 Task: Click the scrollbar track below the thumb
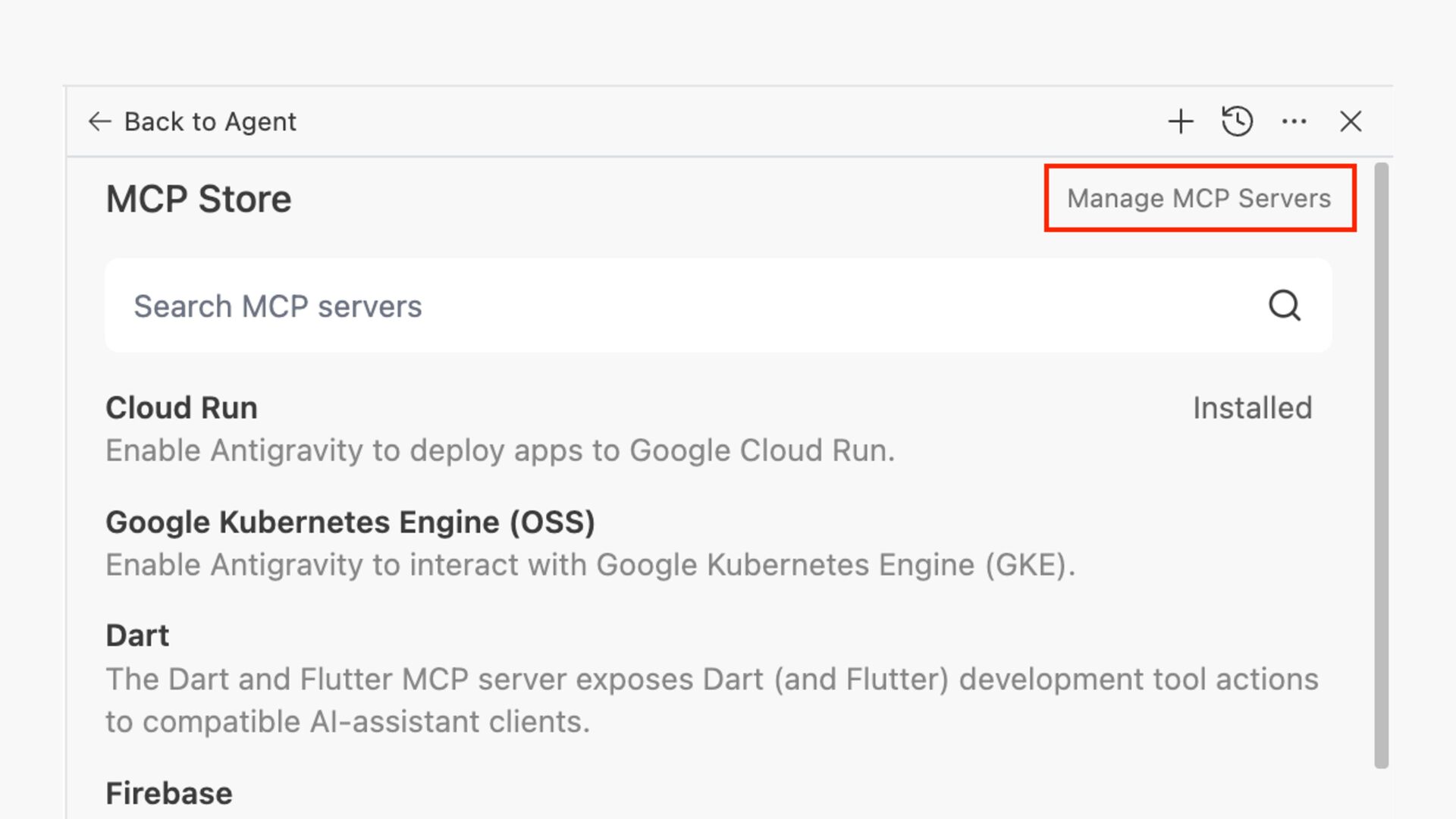click(x=1382, y=792)
